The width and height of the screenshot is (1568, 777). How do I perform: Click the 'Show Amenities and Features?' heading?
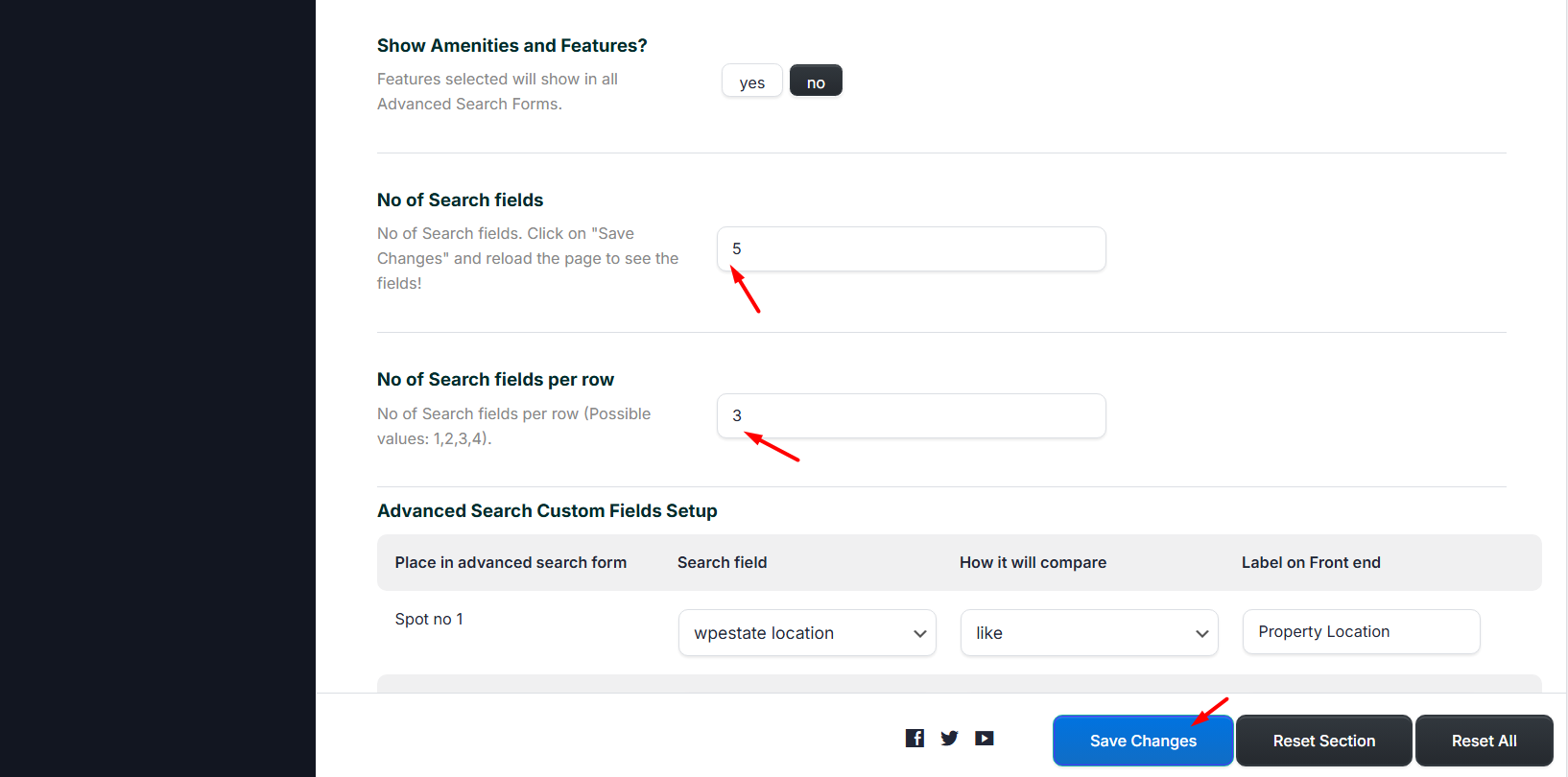[x=511, y=46]
